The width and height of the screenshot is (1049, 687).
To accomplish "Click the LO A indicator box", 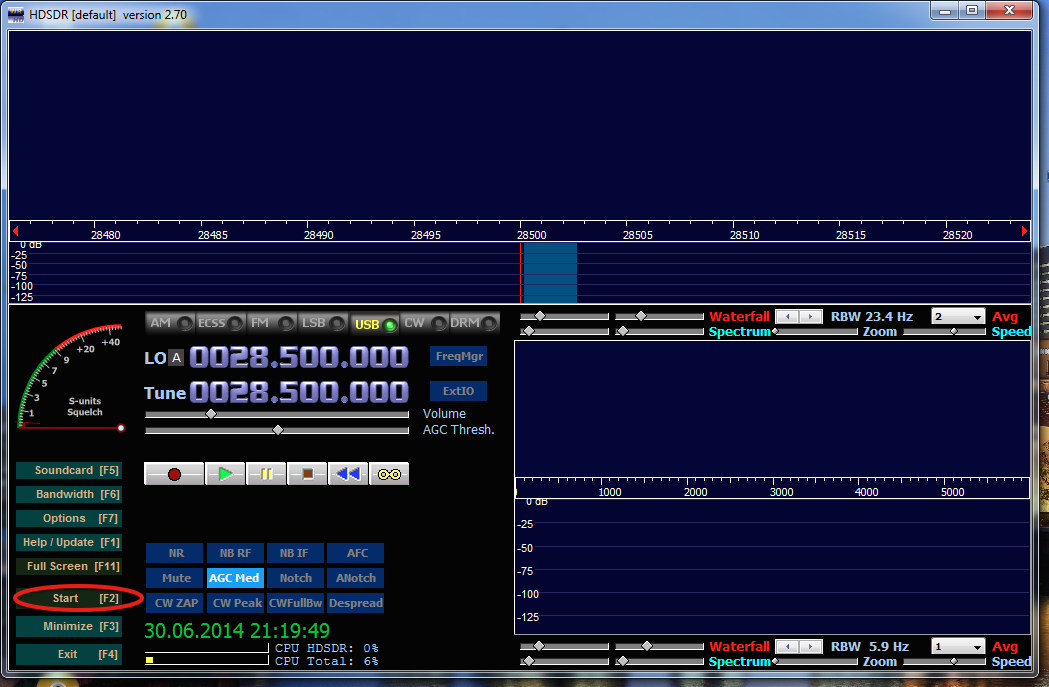I will (x=176, y=358).
